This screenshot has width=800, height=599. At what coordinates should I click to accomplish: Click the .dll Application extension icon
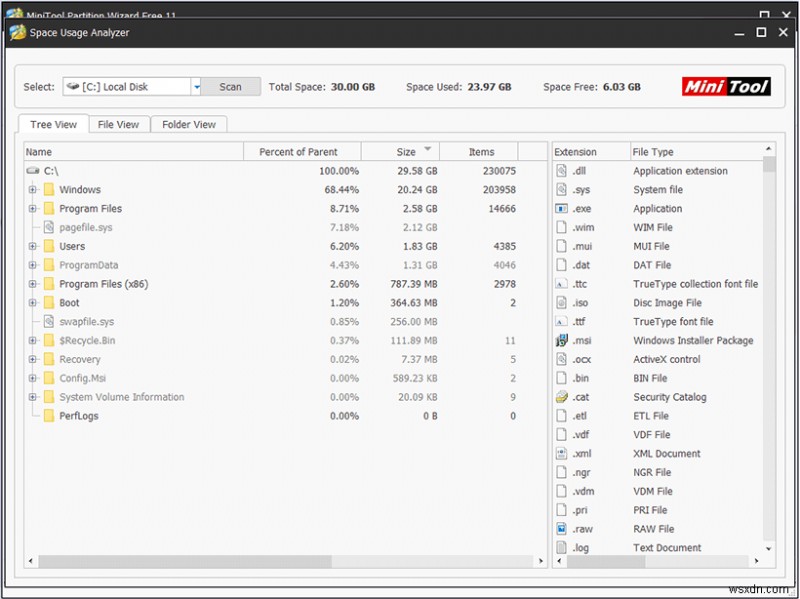click(x=562, y=170)
